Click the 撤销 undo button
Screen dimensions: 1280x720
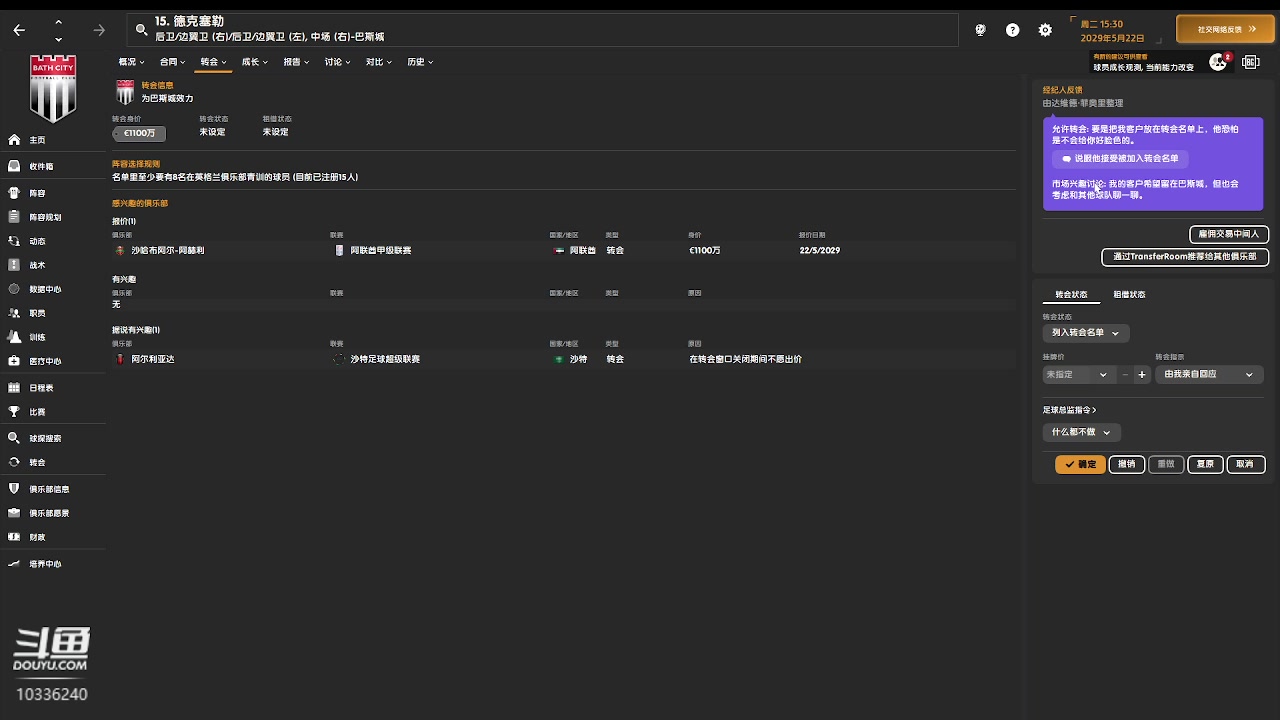(1127, 464)
